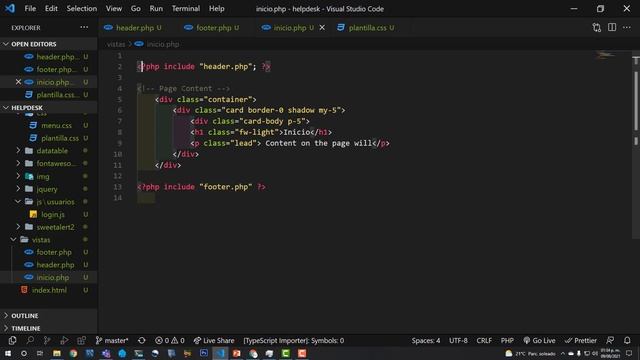Screen dimensions: 640x360
Task: Change line endings via CRLF
Action: click(x=484, y=340)
